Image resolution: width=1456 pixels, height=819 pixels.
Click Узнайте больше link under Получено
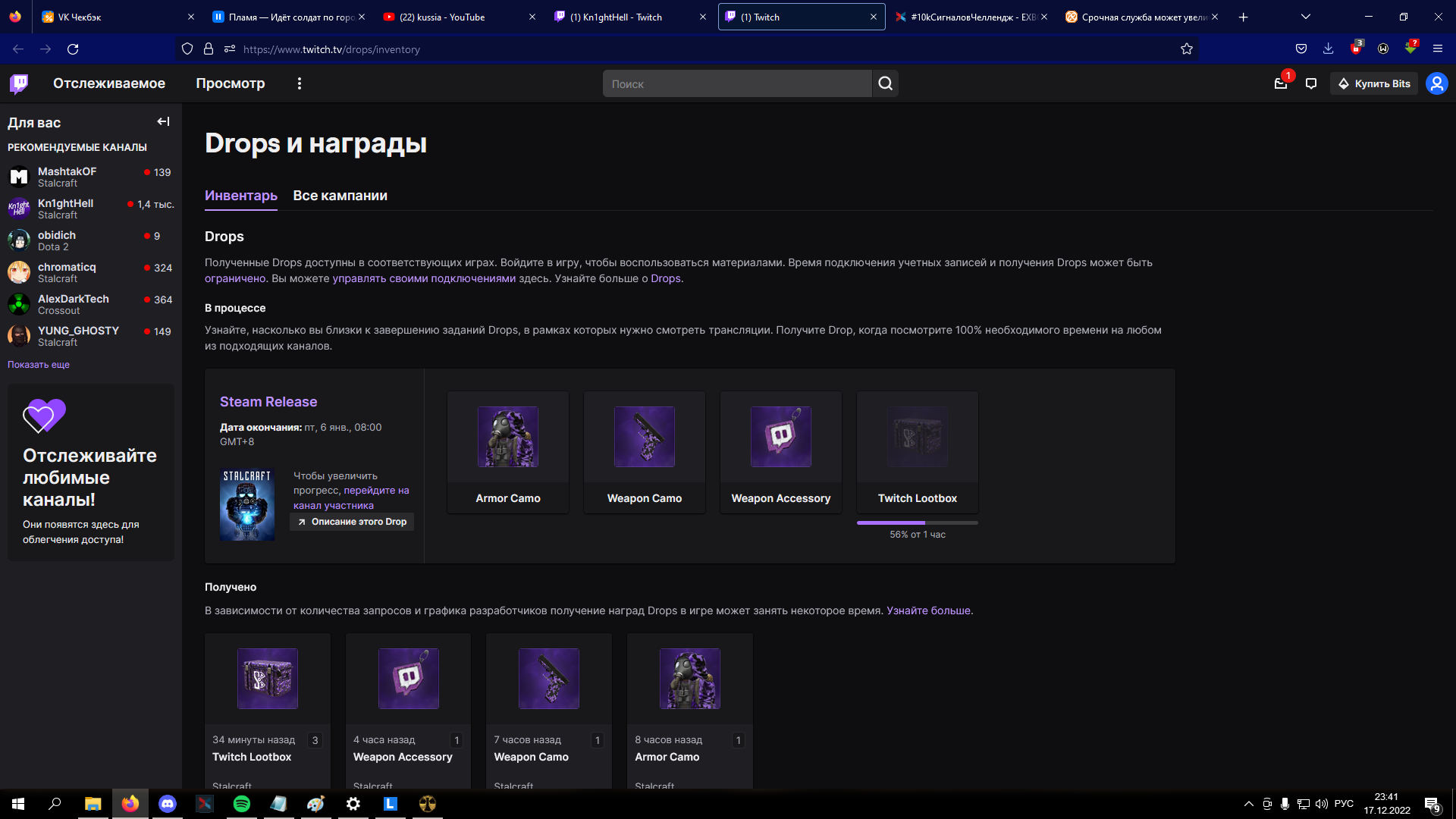[928, 610]
